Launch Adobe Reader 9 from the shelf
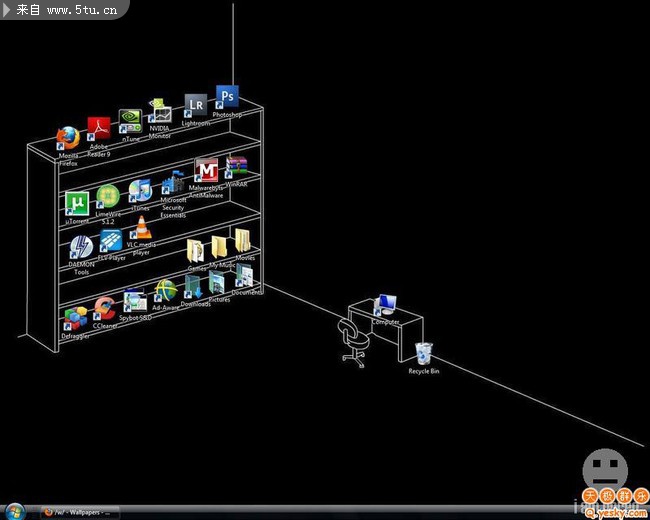This screenshot has height=520, width=650. pos(98,129)
